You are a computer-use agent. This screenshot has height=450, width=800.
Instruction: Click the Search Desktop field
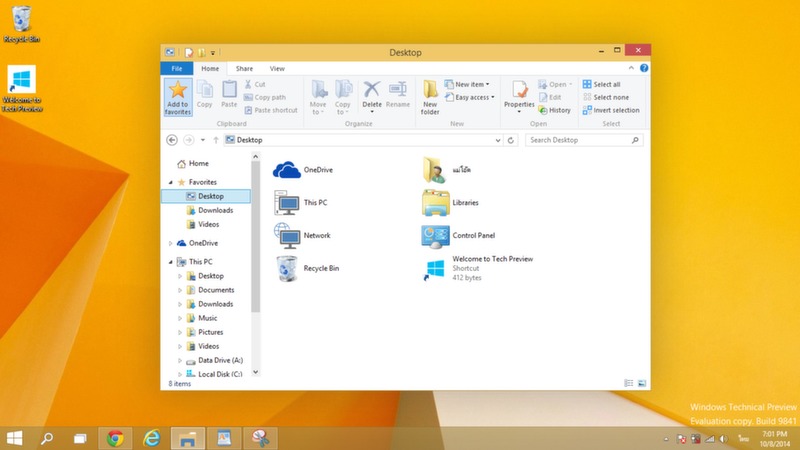(584, 140)
